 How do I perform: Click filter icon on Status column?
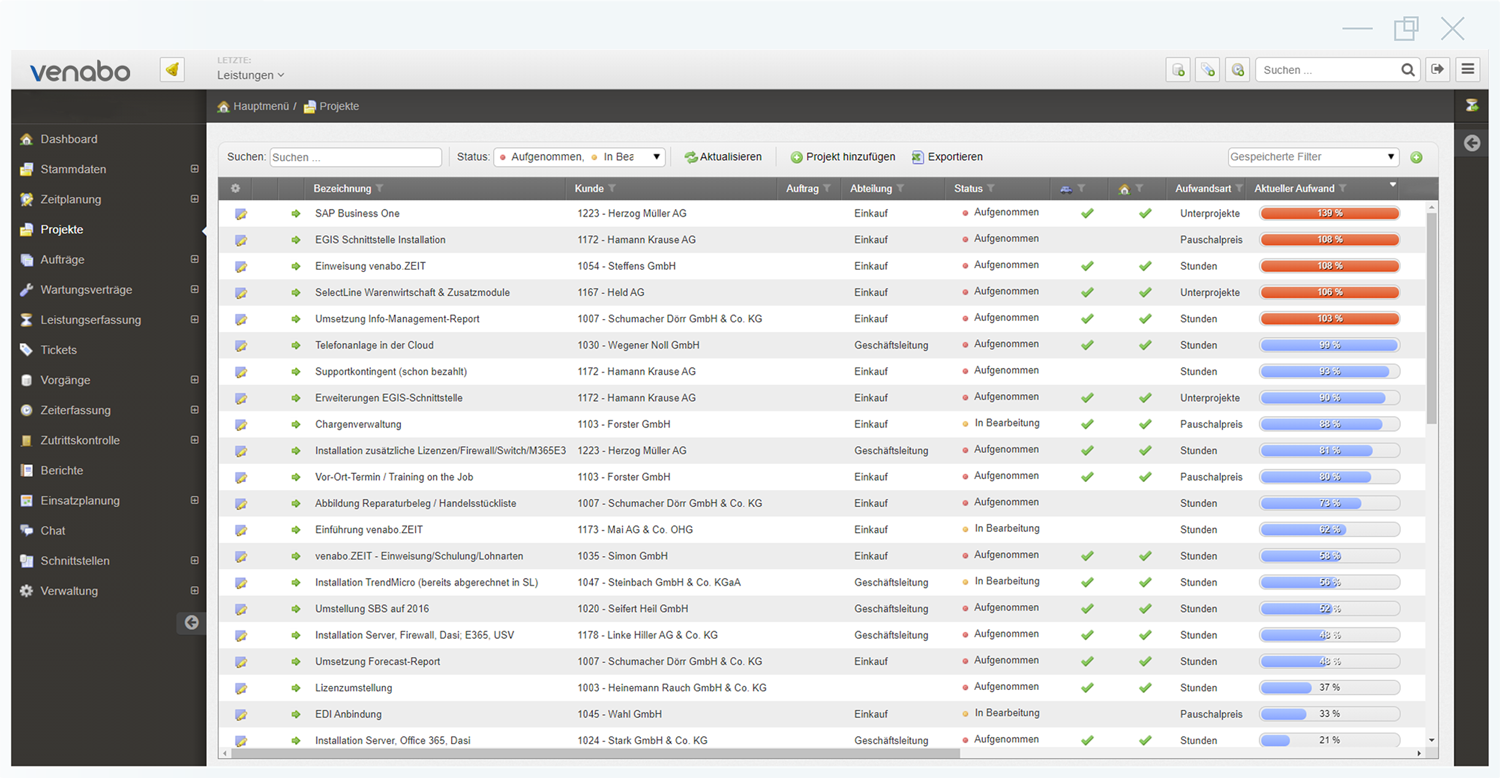[991, 189]
